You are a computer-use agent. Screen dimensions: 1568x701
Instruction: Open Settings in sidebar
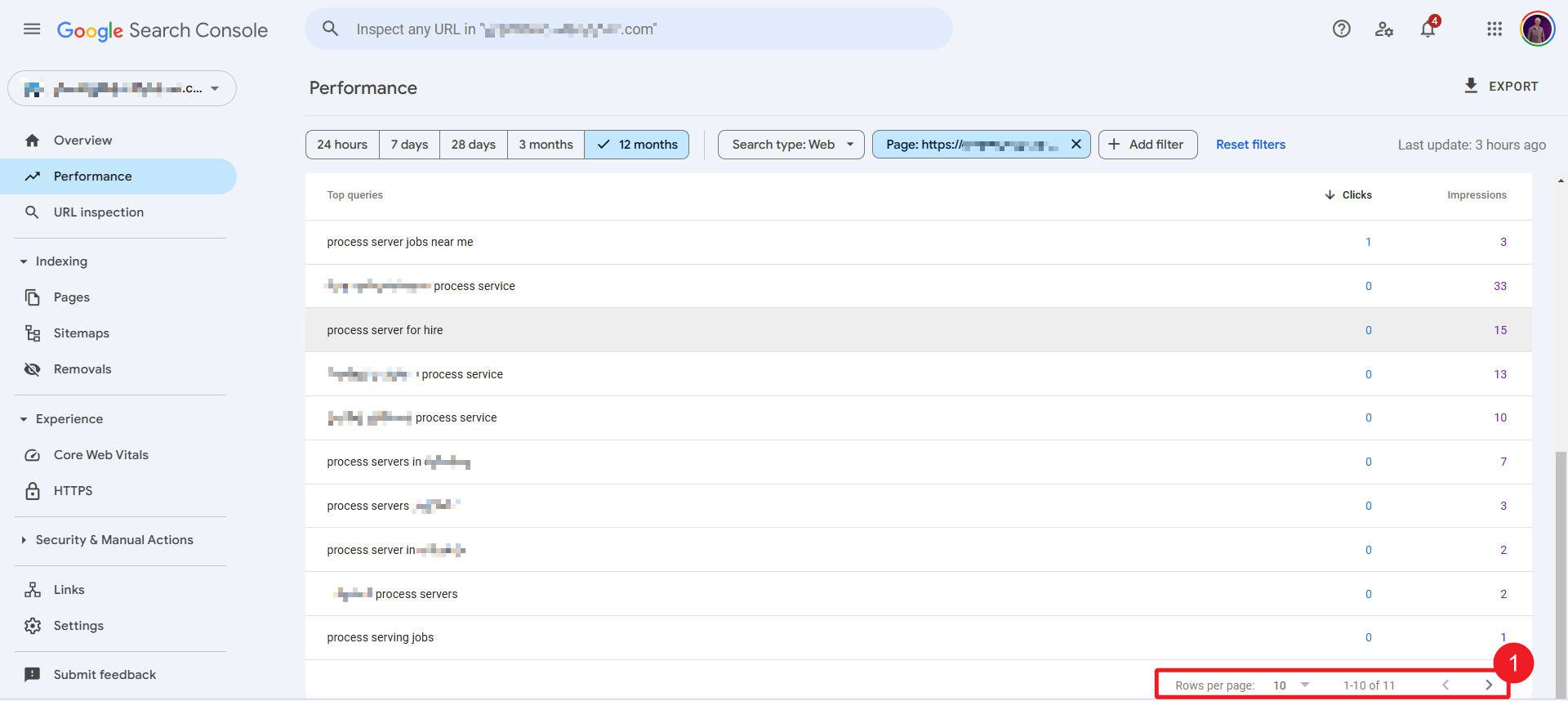(x=118, y=626)
